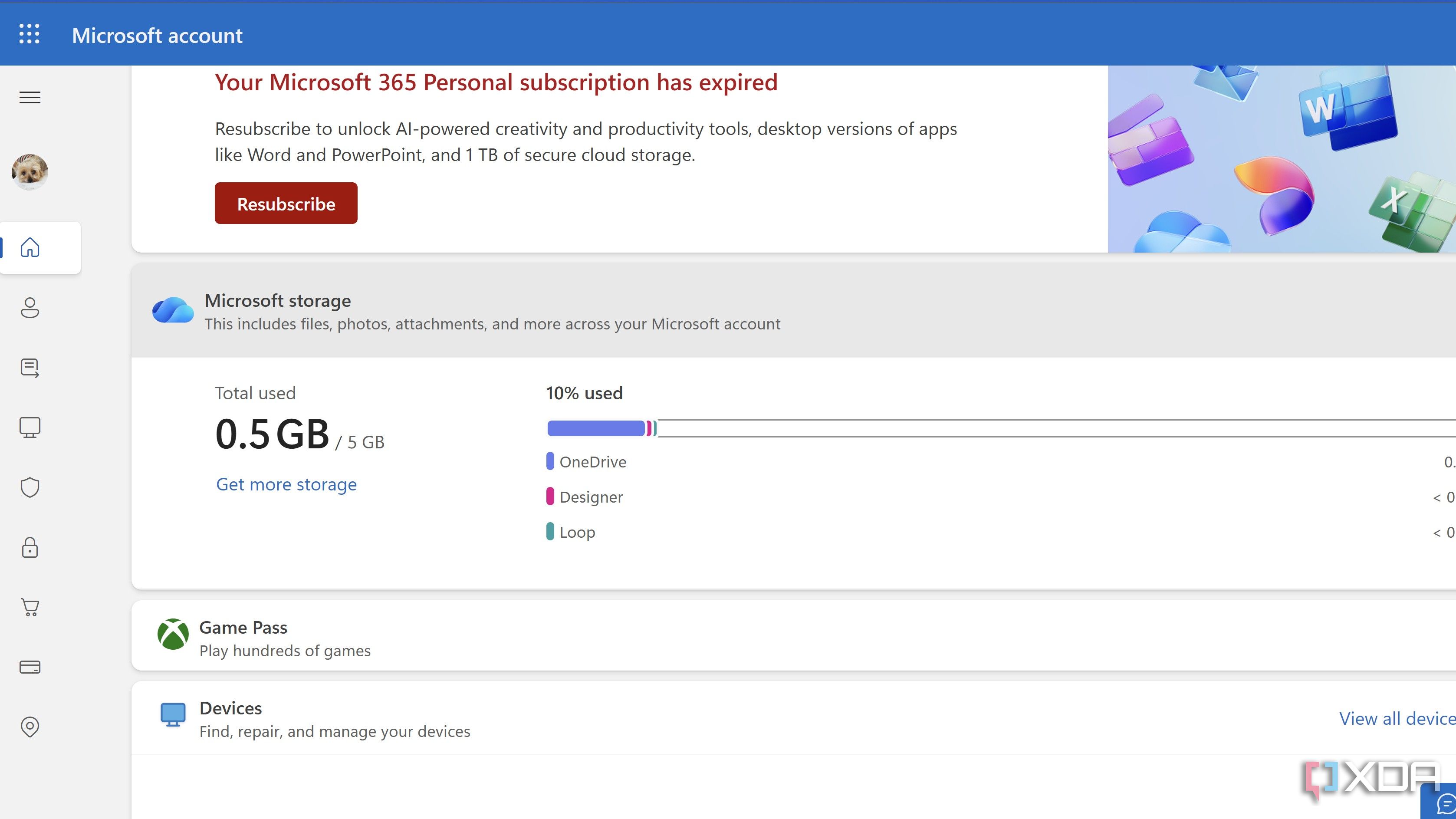Open Security shield sidebar icon

30,487
